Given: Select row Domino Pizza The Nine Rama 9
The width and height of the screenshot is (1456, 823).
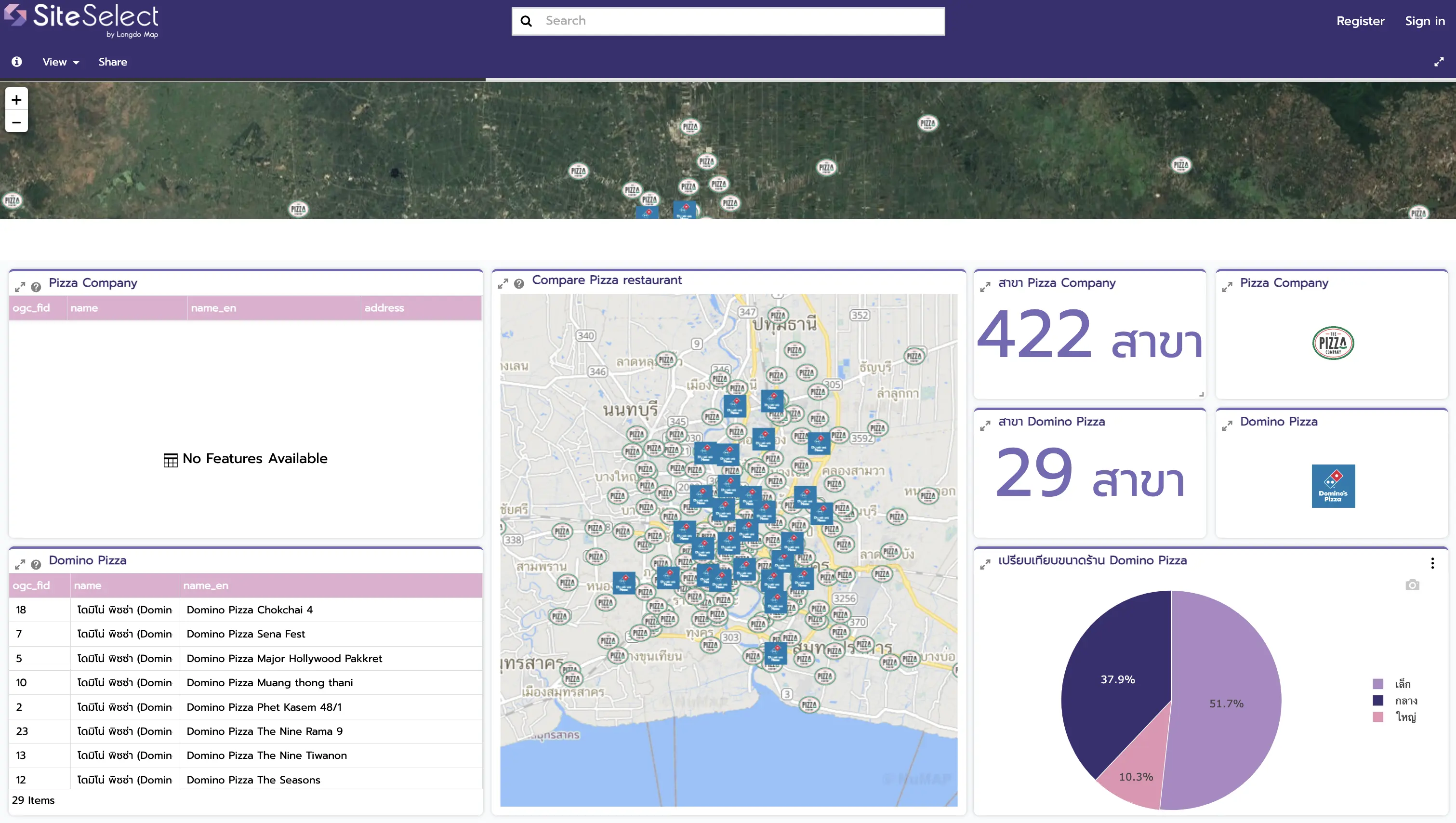Looking at the screenshot, I should (x=246, y=731).
